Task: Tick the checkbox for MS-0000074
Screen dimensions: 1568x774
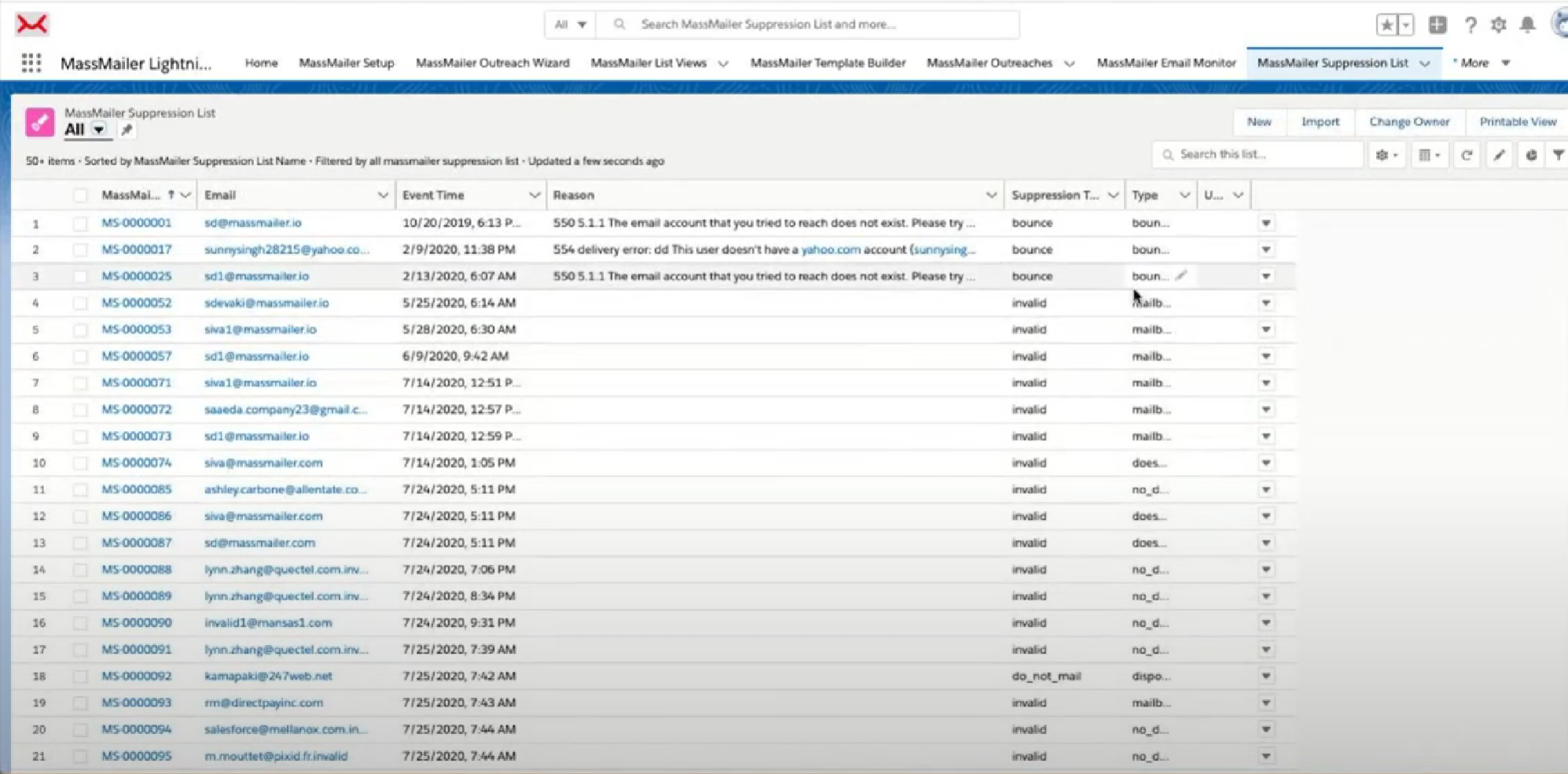Action: pos(80,463)
